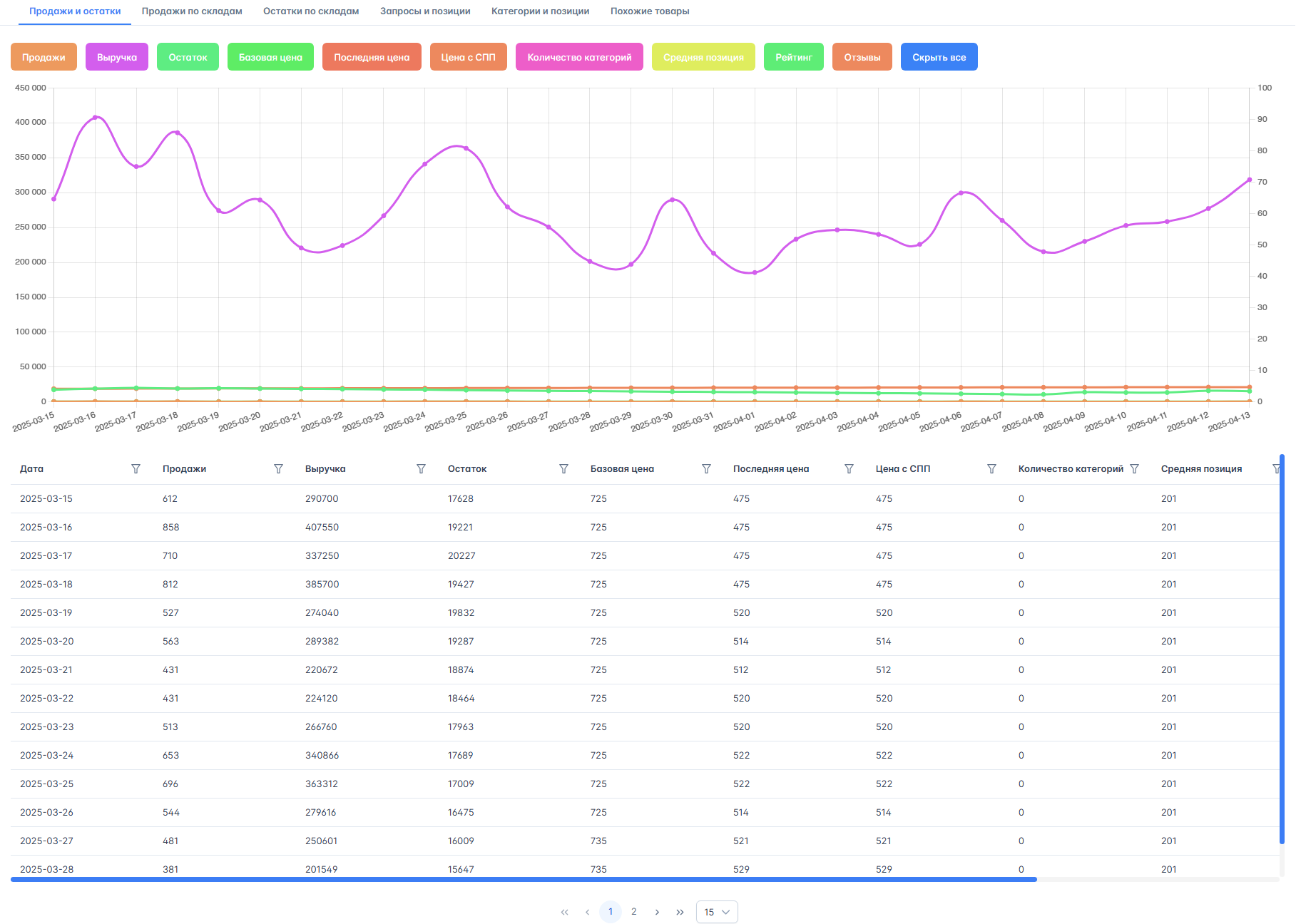Screen dimensions: 1296x924
Task: Toggle the Рейтинг chart series
Action: click(793, 57)
